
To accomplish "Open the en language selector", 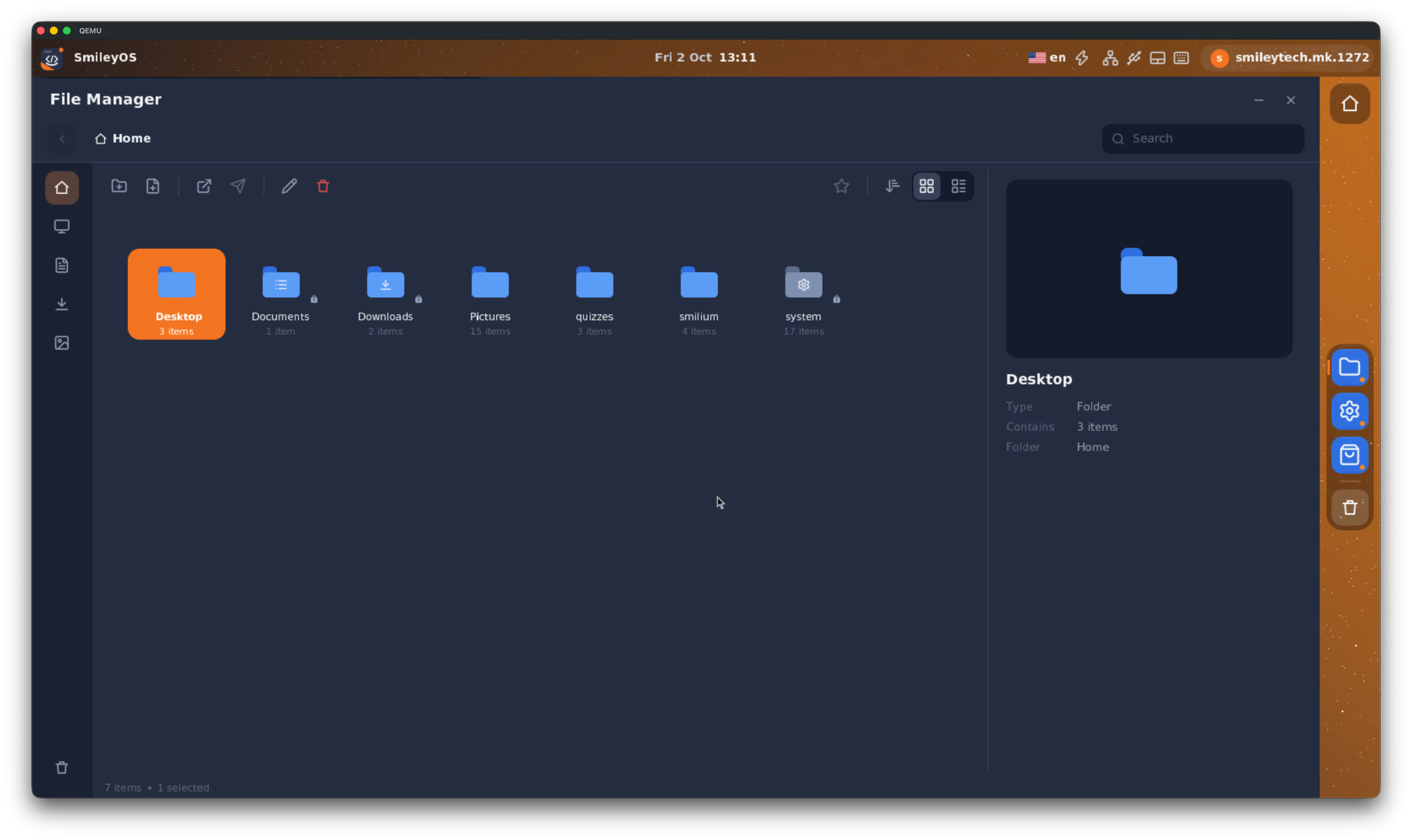I will pos(1047,58).
